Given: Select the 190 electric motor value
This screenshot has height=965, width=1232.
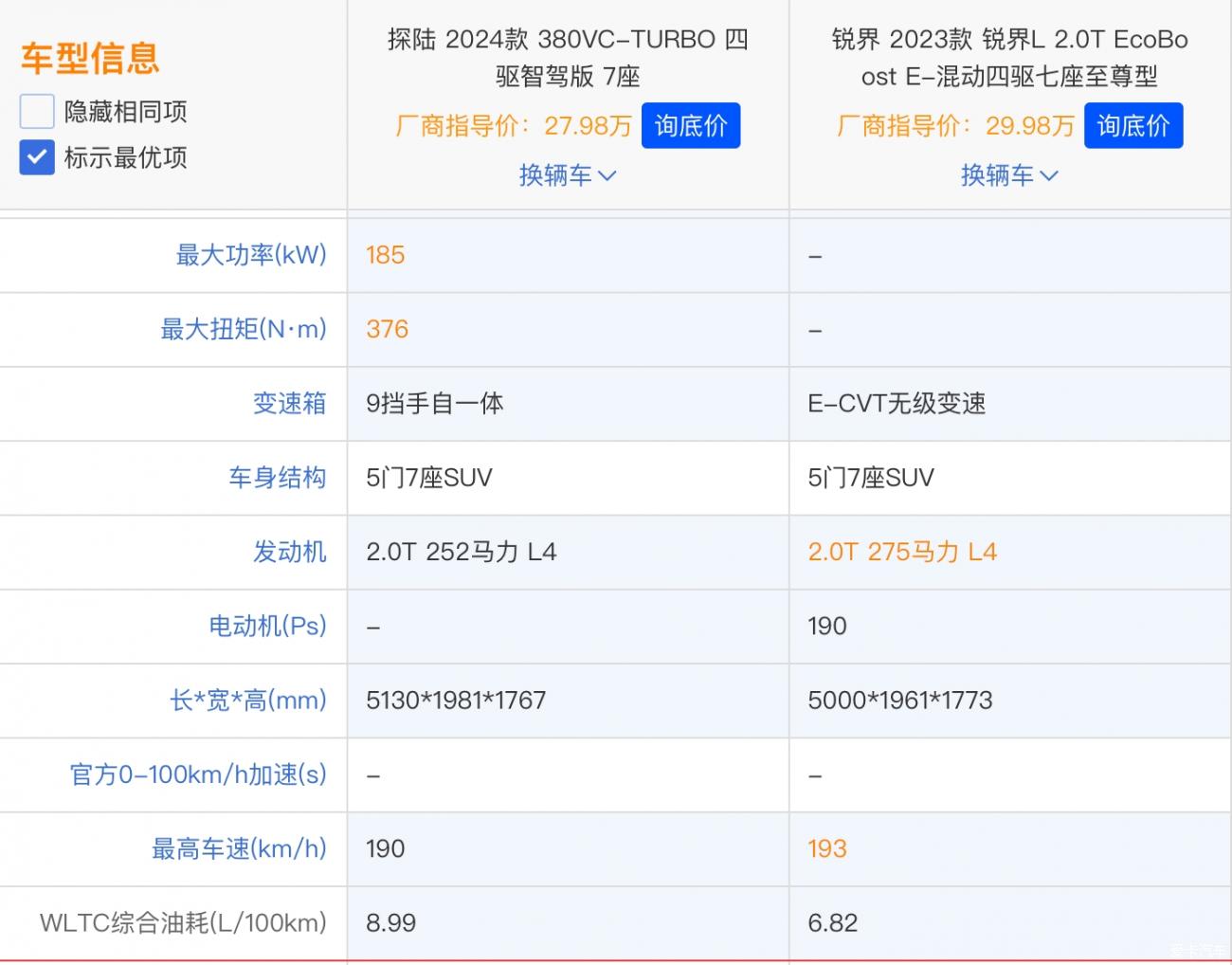Looking at the screenshot, I should (x=827, y=626).
